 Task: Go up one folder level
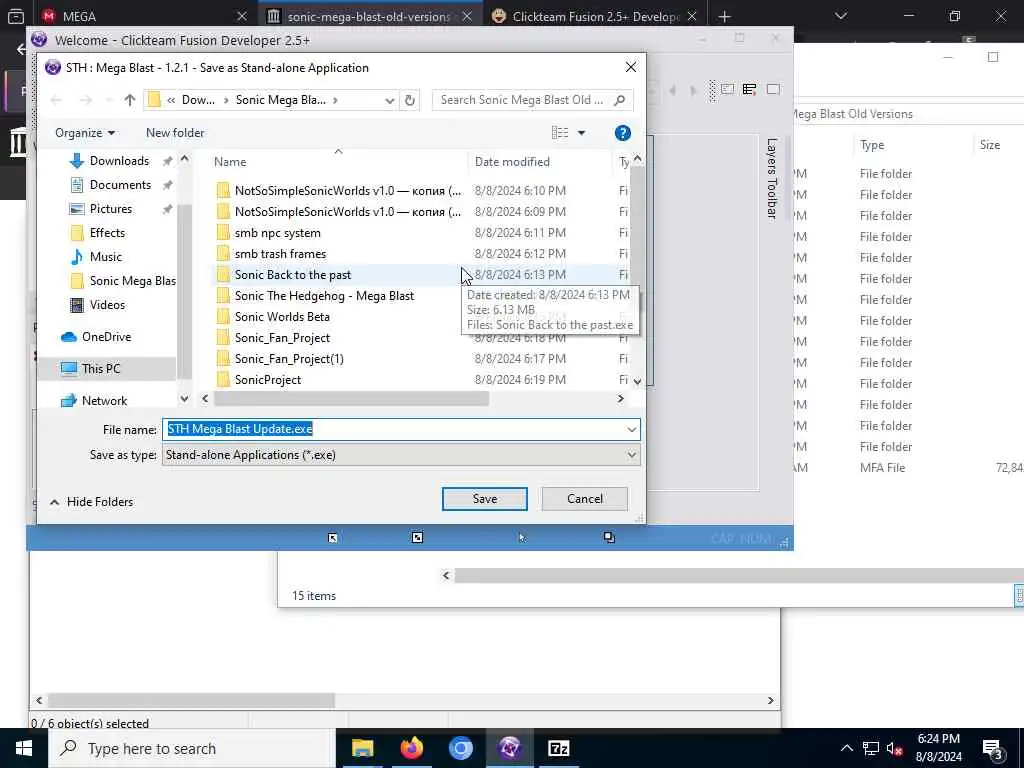(x=130, y=100)
